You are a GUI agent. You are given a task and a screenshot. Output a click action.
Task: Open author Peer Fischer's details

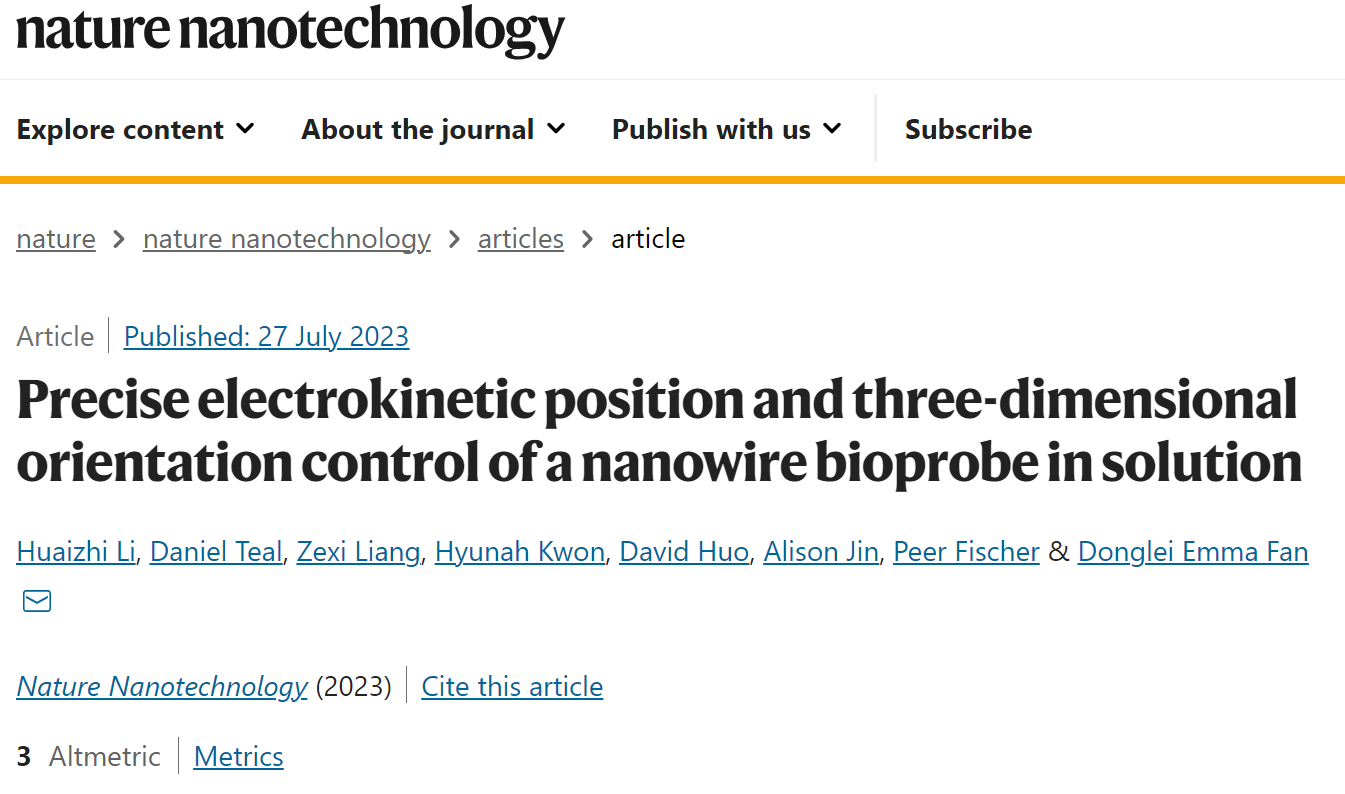coord(966,552)
